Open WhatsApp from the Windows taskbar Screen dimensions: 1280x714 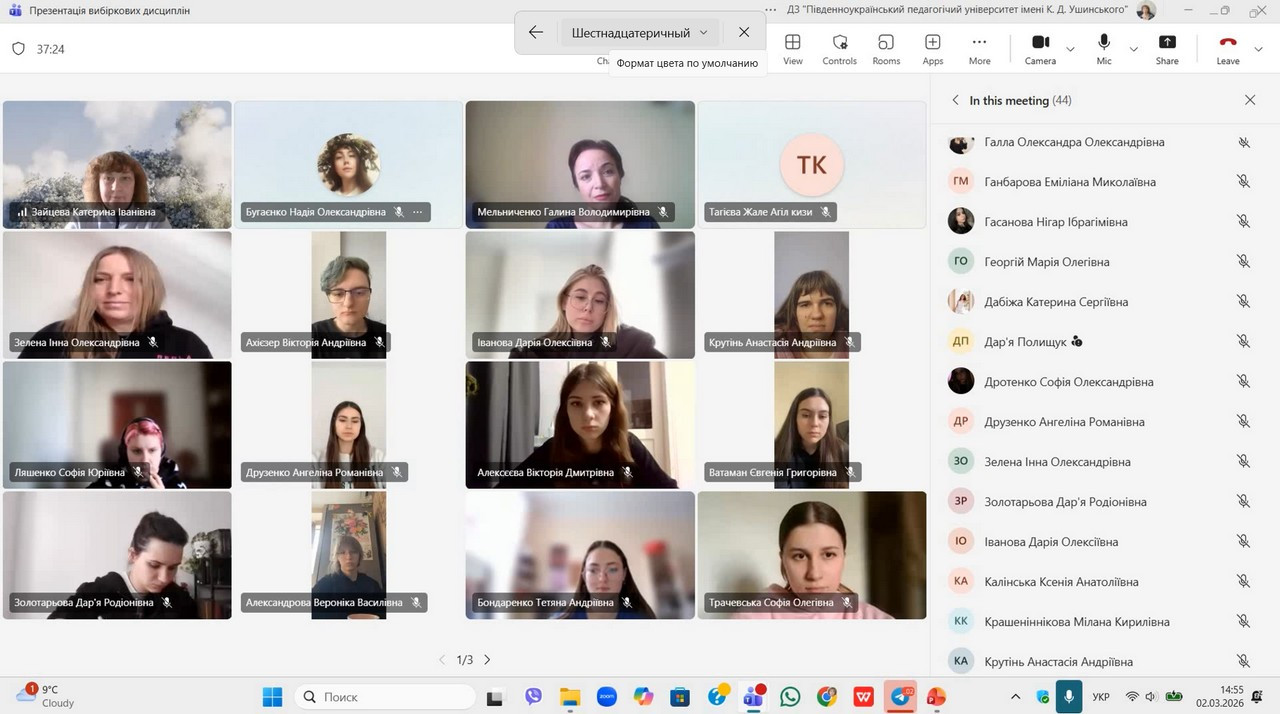pyautogui.click(x=790, y=697)
